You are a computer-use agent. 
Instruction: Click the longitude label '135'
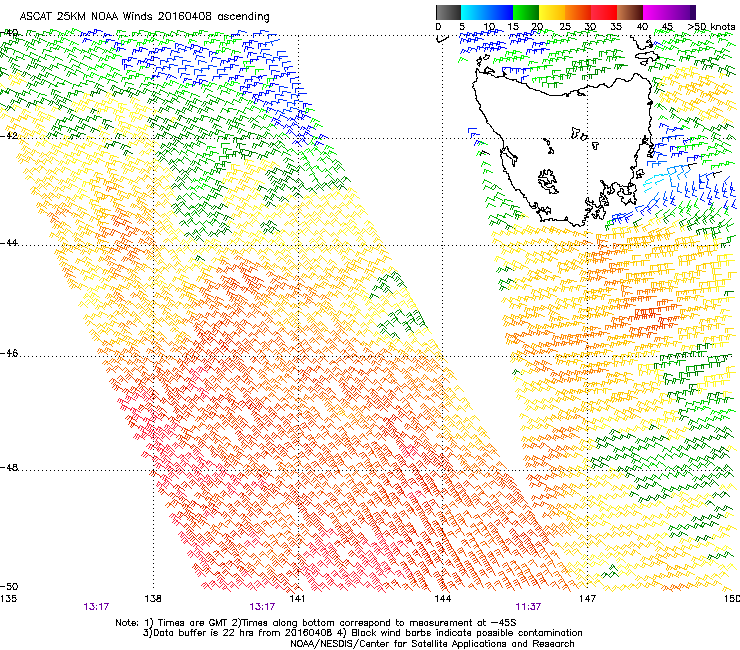pyautogui.click(x=8, y=599)
